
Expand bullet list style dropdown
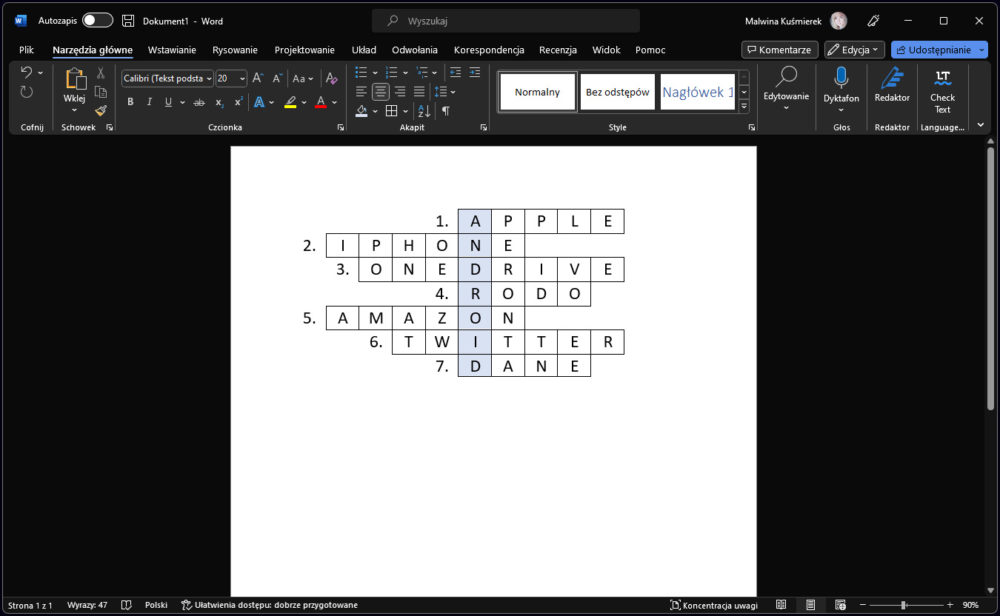click(x=375, y=73)
